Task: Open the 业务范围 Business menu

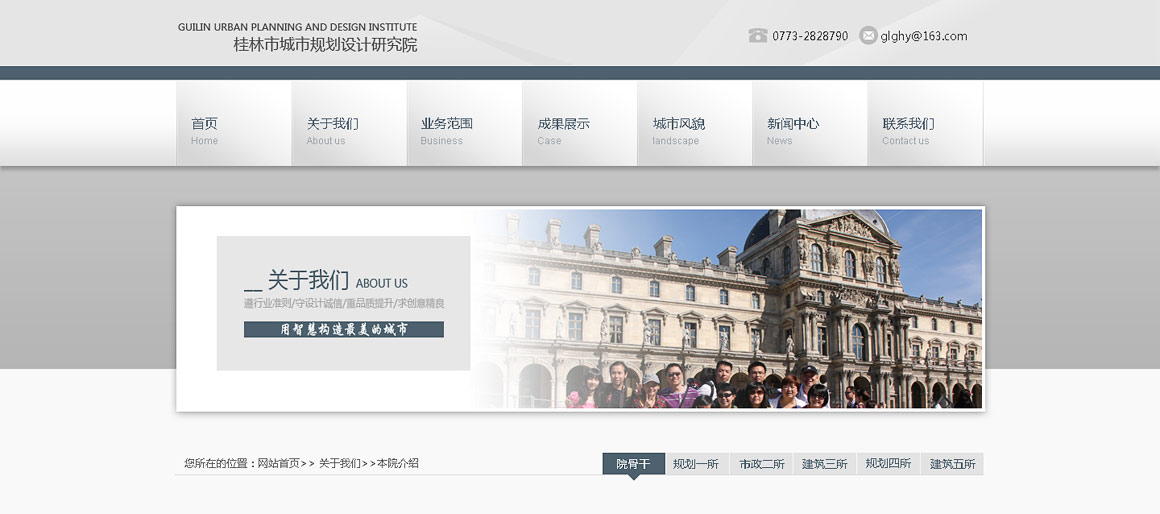Action: coord(463,124)
